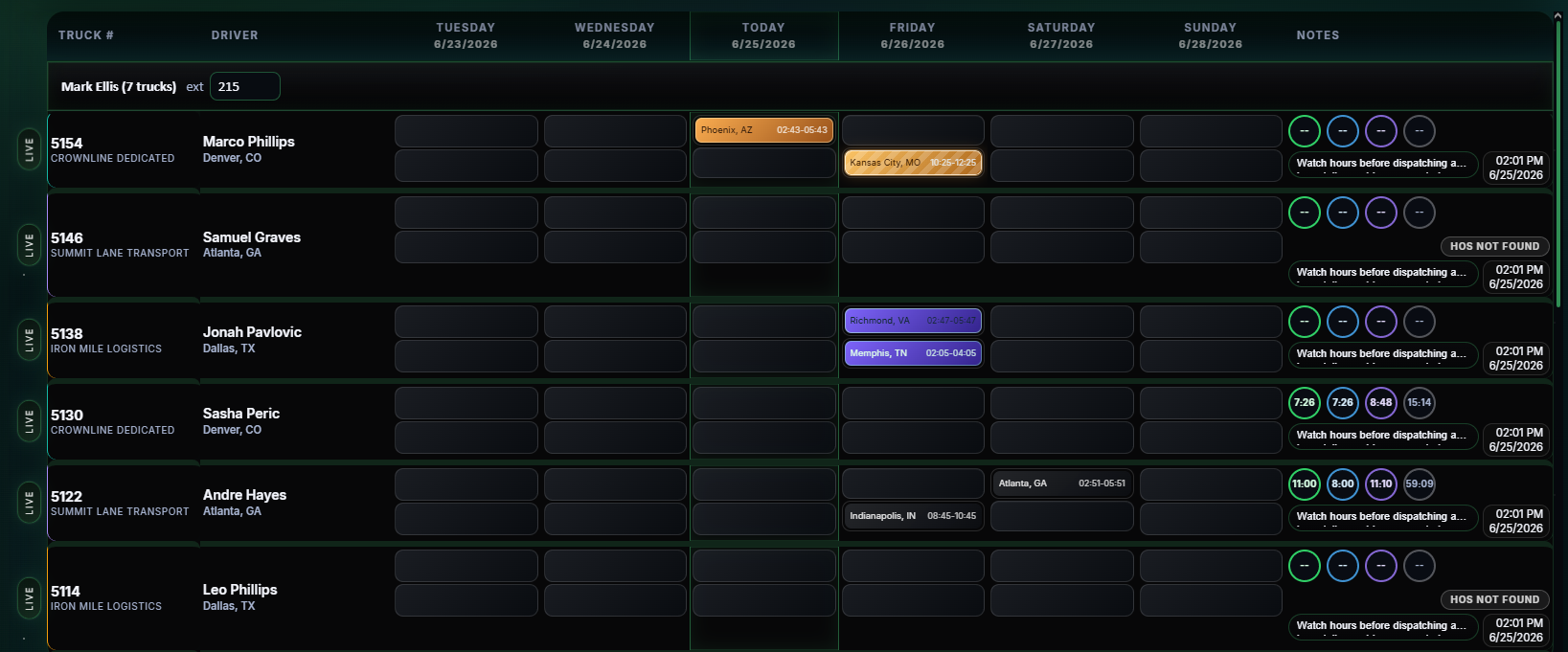Image resolution: width=1568 pixels, height=652 pixels.
Task: Click the LIVE badge for truck 5154
Action: pyautogui.click(x=29, y=149)
